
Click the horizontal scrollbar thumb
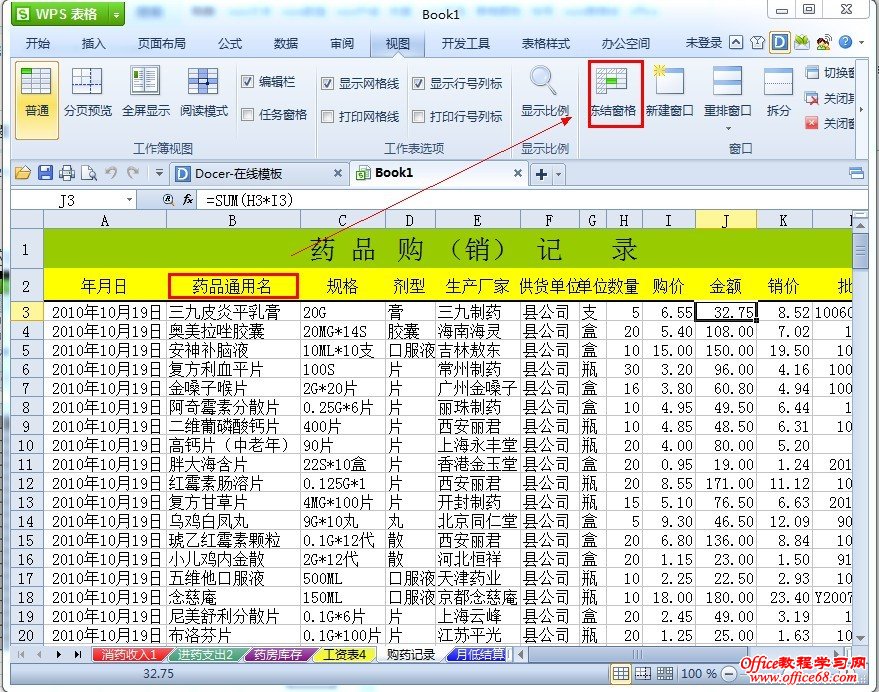[x=637, y=654]
